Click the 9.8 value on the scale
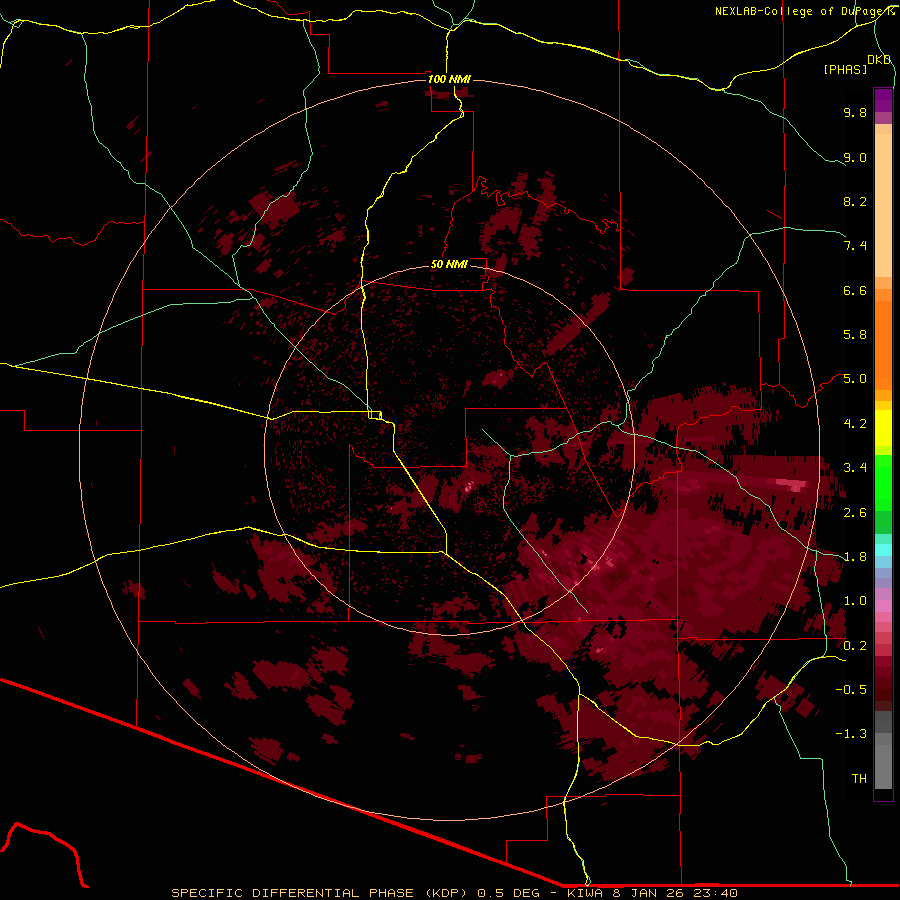Image resolution: width=900 pixels, height=900 pixels. click(x=855, y=112)
